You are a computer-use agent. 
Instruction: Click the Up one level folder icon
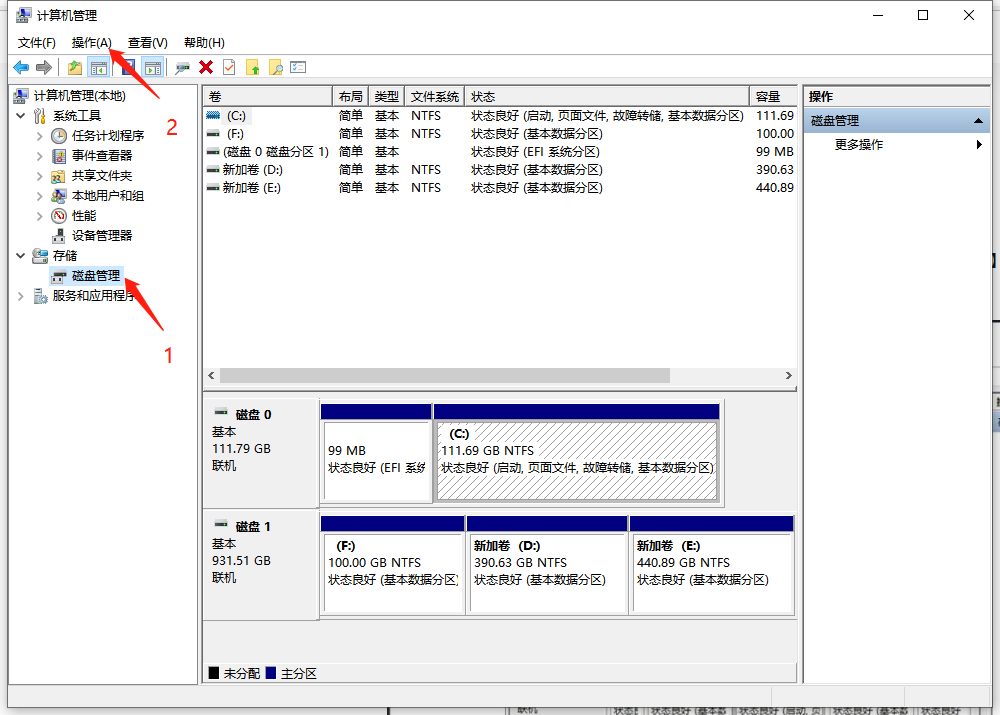pyautogui.click(x=74, y=67)
